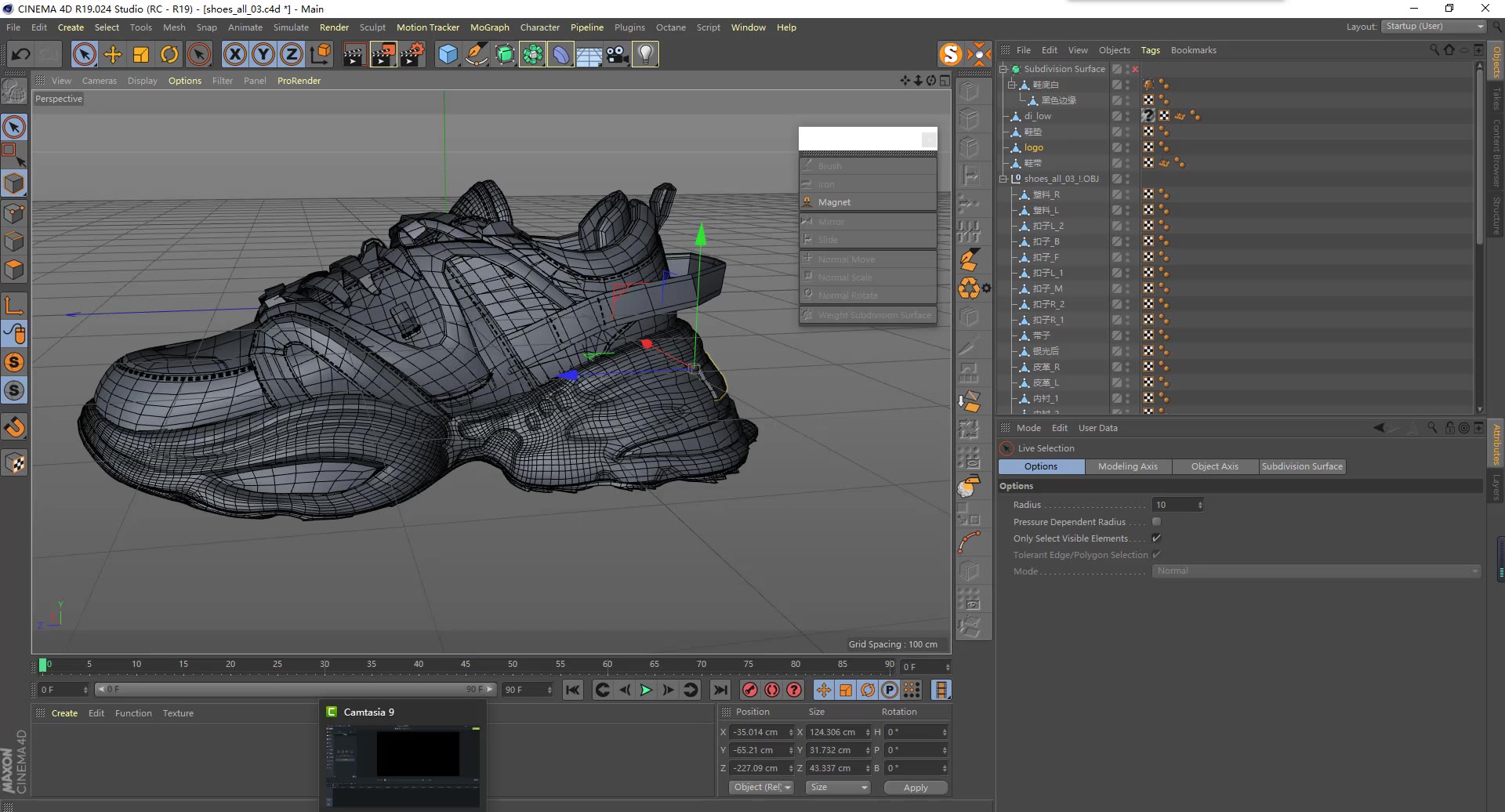Image resolution: width=1505 pixels, height=812 pixels.
Task: Enable Pressure Dependent Radius checkbox
Action: click(x=1156, y=522)
